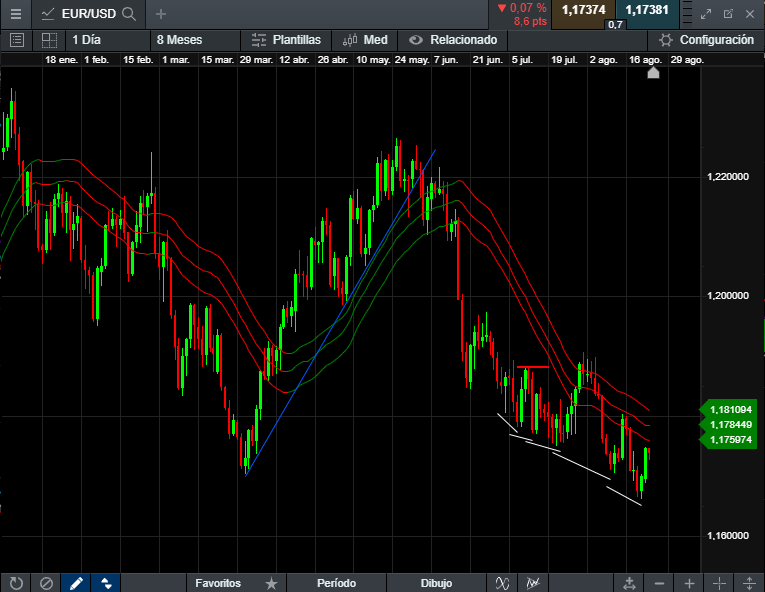Open the Configuración settings
765x592 pixels.
(706, 40)
